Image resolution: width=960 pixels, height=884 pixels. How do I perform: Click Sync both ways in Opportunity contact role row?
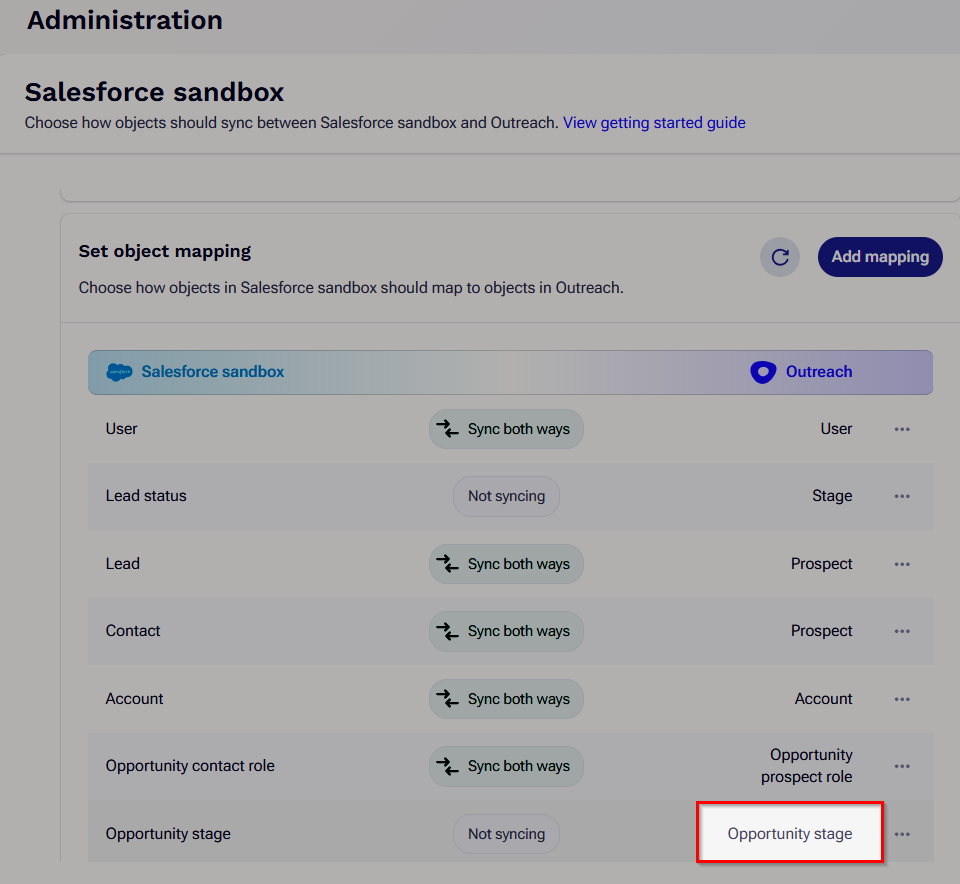(506, 766)
